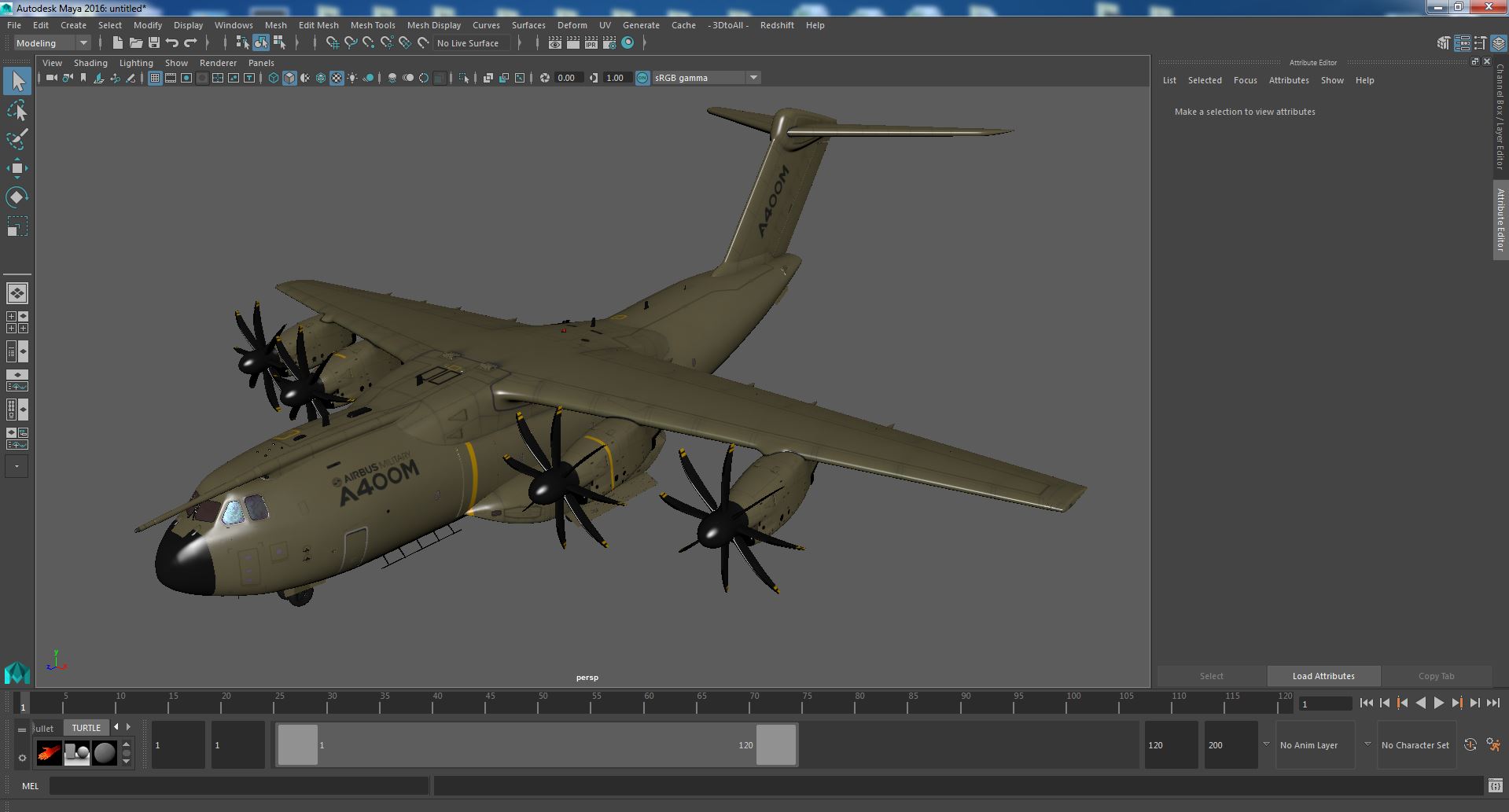The height and width of the screenshot is (812, 1509).
Task: Open the No Anim Layer dropdown arrow
Action: click(x=1266, y=744)
